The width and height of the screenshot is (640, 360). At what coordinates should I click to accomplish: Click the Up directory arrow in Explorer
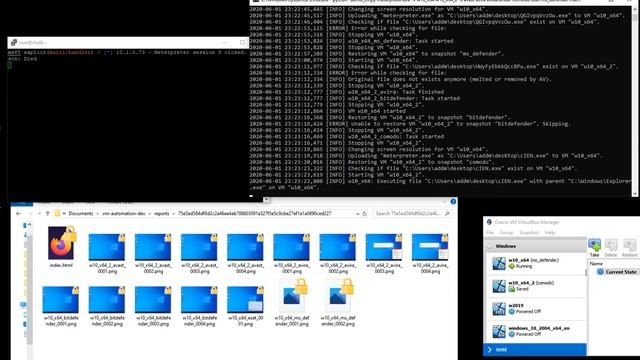click(48, 213)
